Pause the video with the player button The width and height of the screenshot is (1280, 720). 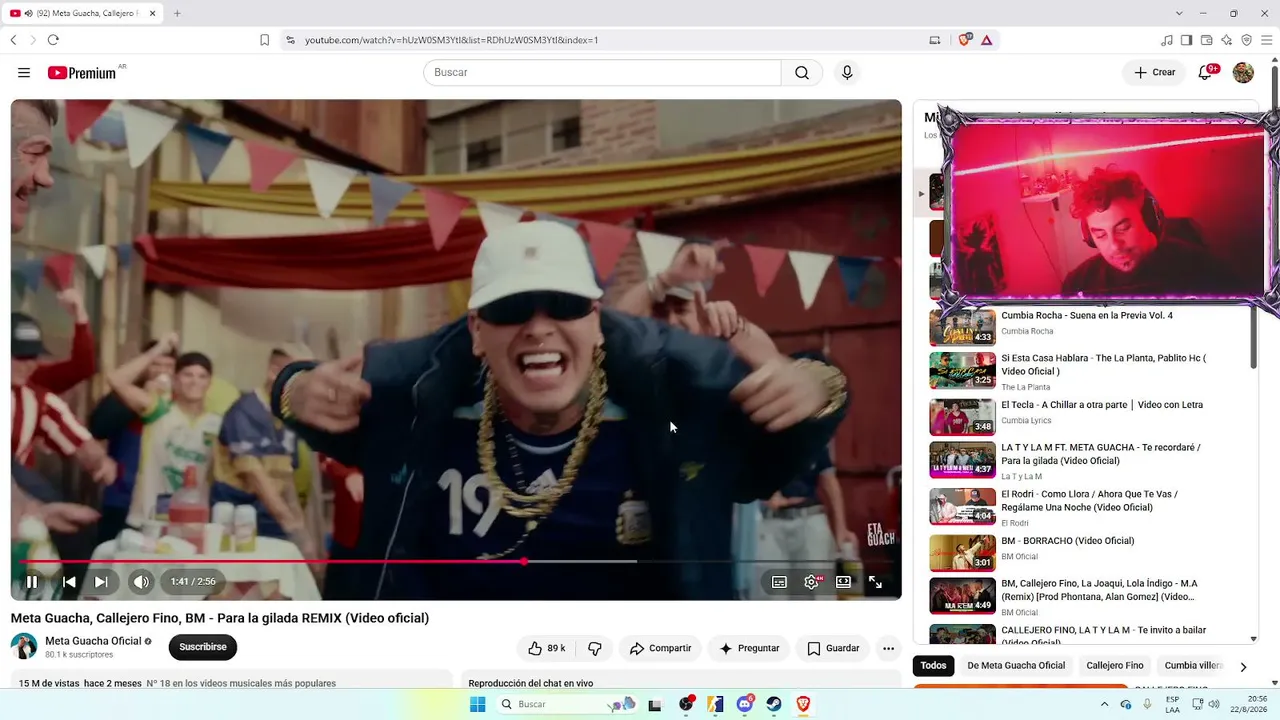pyautogui.click(x=32, y=582)
